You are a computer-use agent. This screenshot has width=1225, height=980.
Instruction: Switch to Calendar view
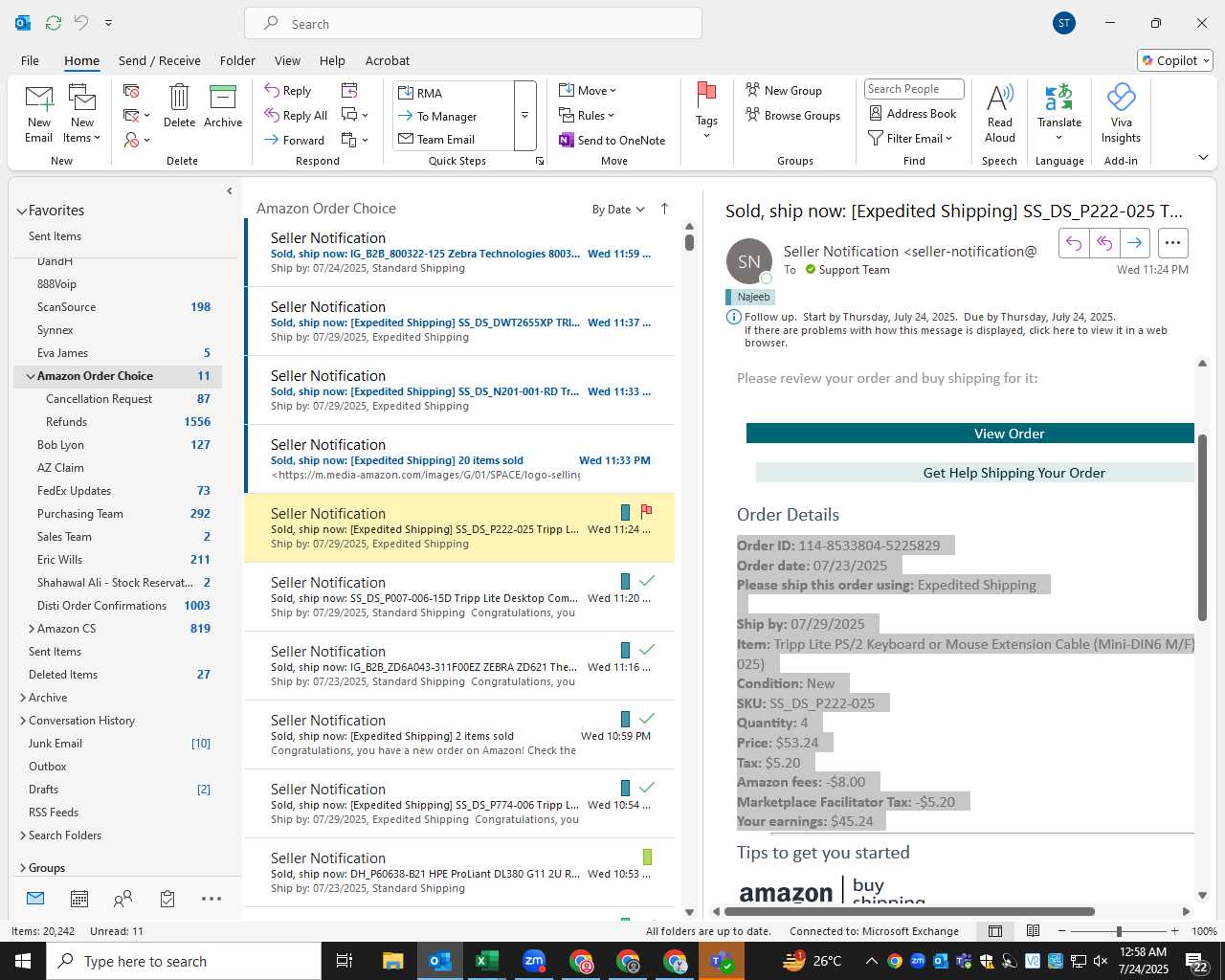tap(79, 899)
